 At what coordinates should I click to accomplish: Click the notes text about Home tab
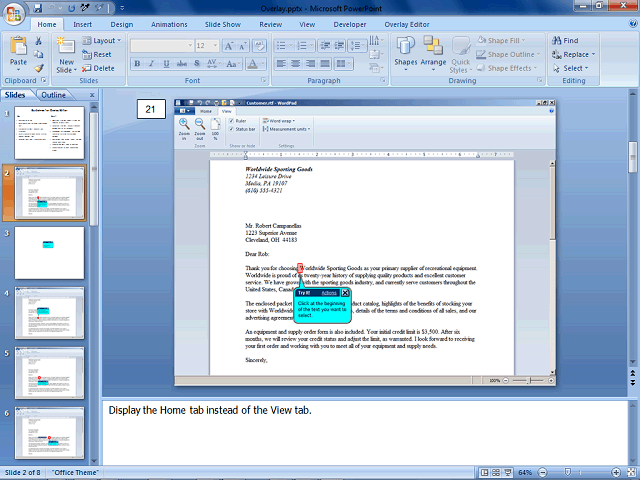pyautogui.click(x=210, y=410)
